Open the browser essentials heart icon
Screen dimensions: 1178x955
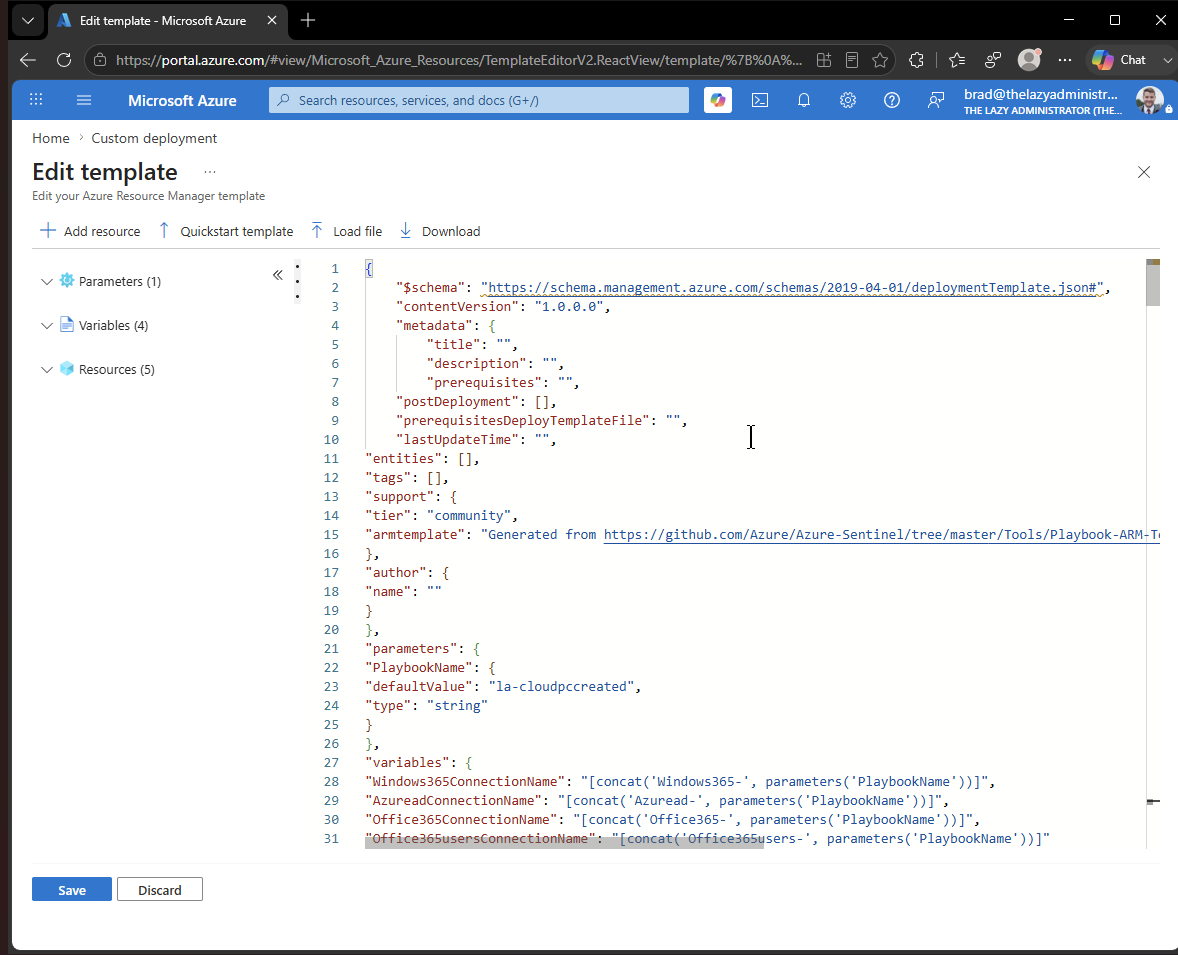(x=993, y=60)
